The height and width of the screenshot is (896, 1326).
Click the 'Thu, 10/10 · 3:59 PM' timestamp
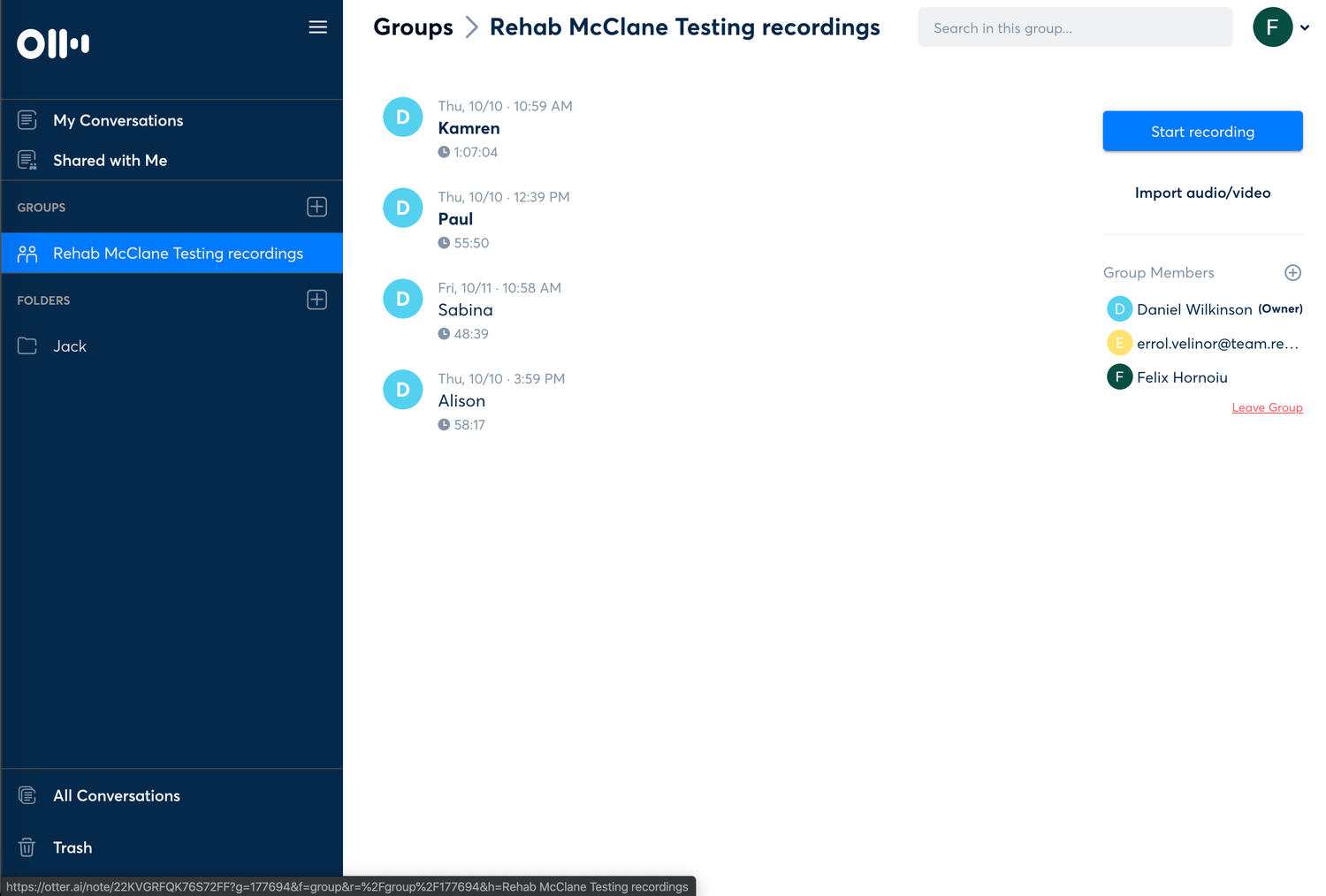click(501, 379)
